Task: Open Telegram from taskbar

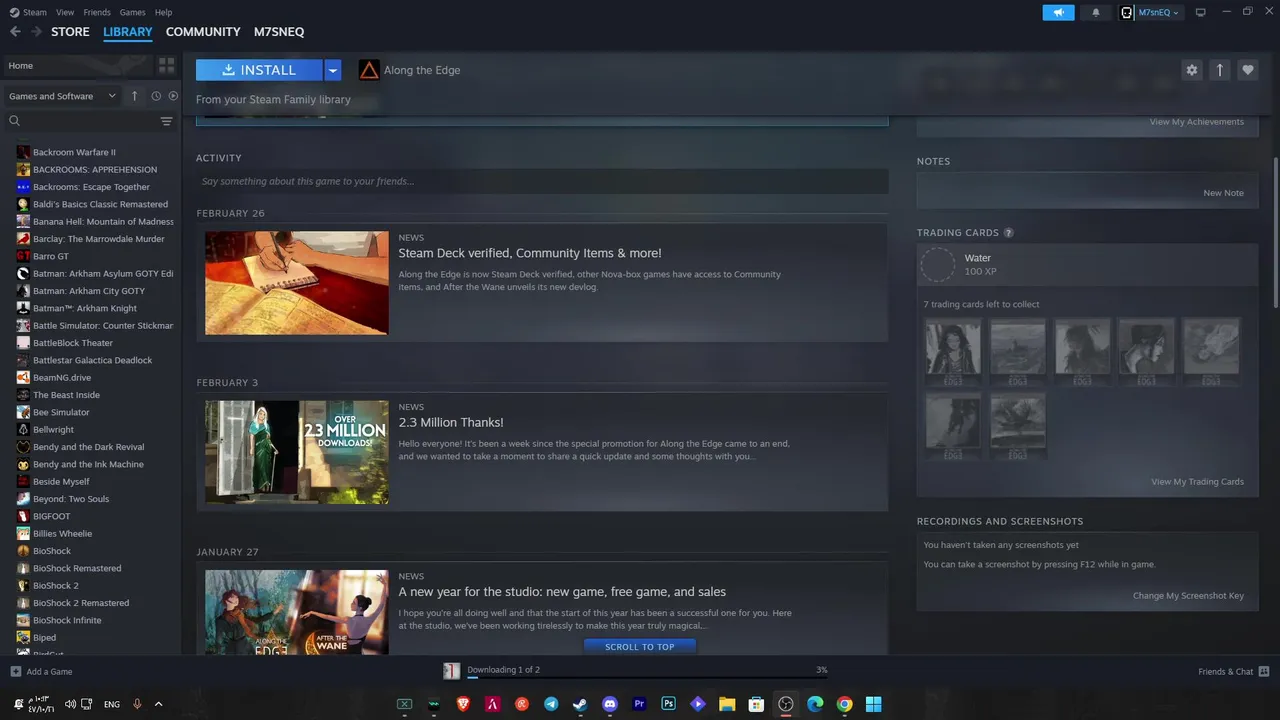Action: 551,704
